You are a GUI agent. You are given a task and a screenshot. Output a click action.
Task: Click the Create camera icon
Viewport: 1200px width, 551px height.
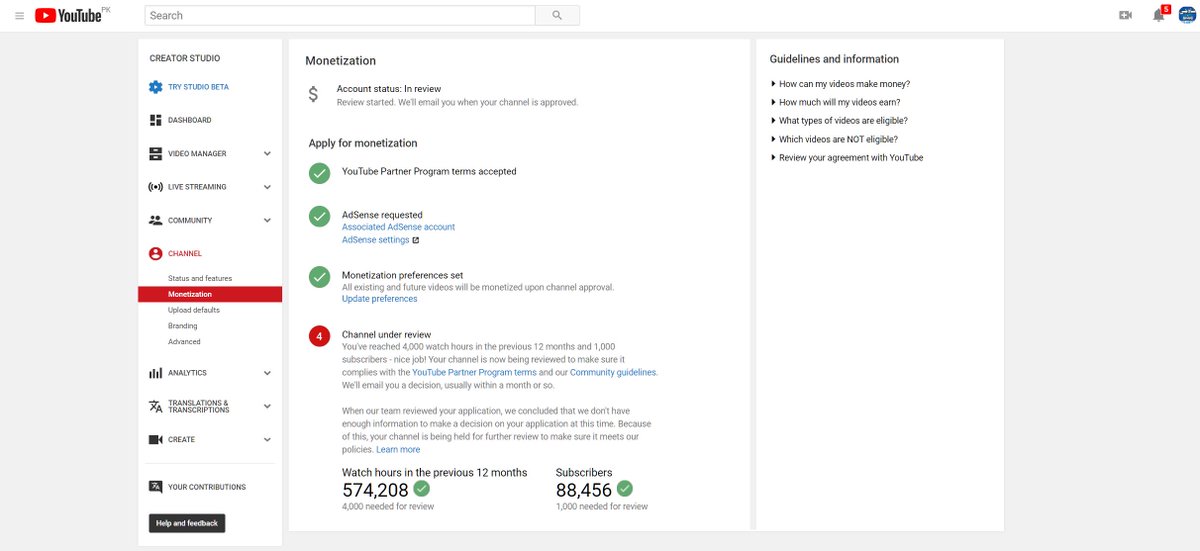(155, 440)
